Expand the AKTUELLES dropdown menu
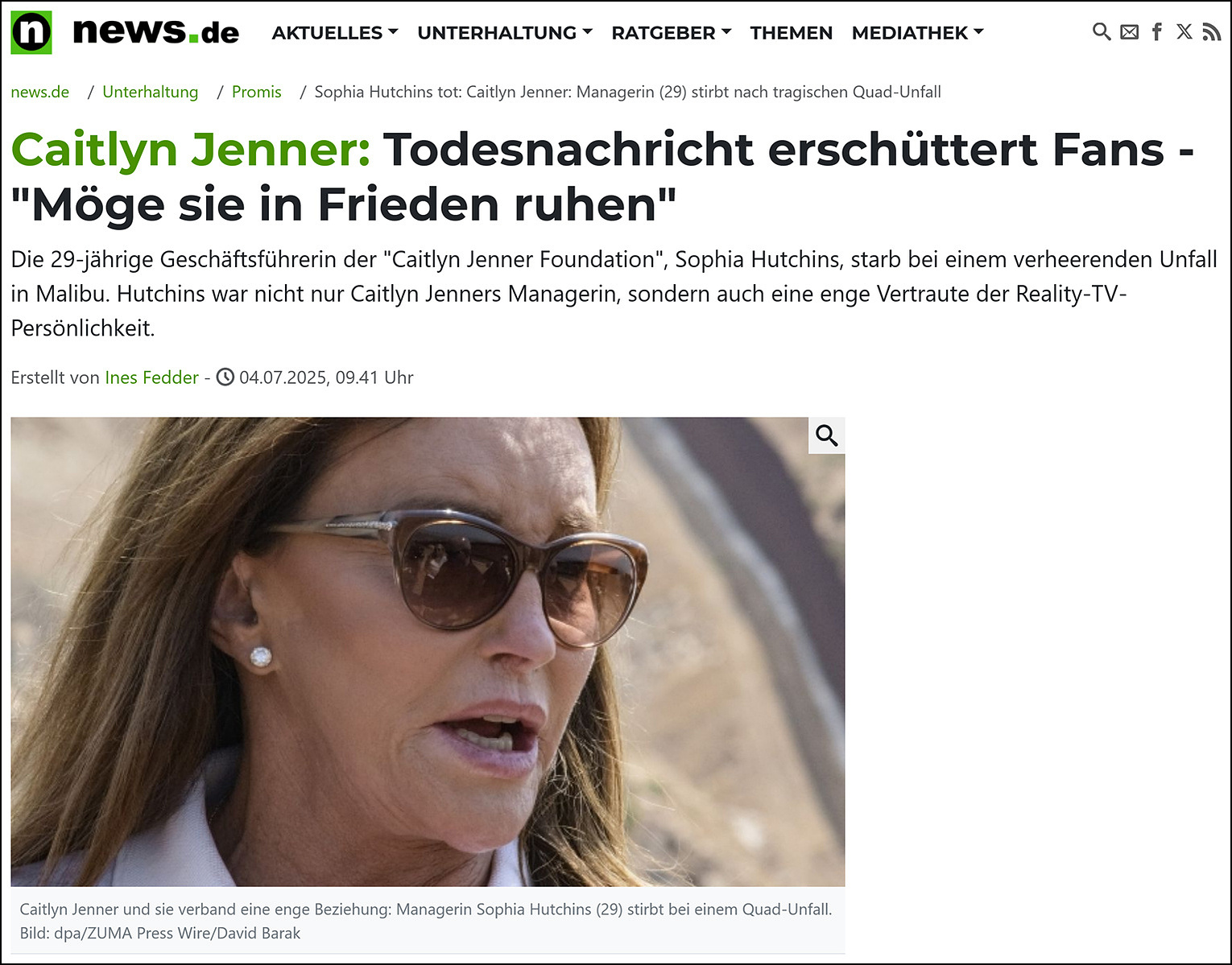Screen dimensions: 1232x965 coord(335,33)
